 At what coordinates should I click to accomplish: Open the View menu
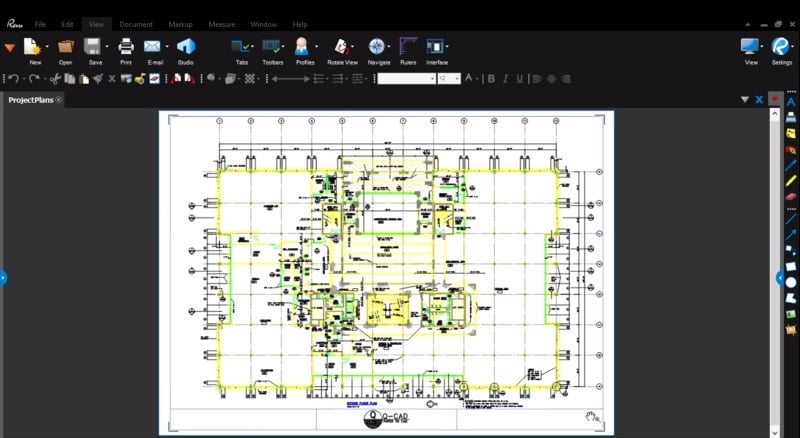[x=96, y=24]
